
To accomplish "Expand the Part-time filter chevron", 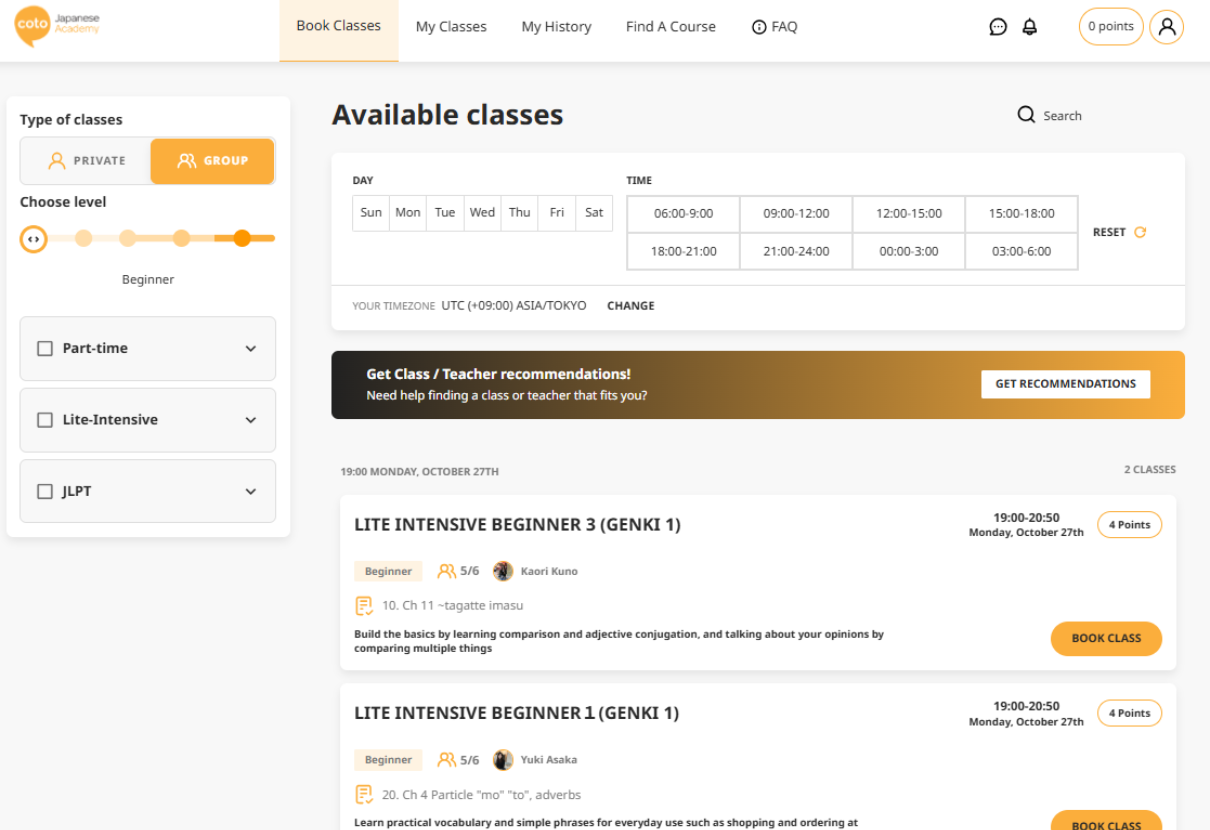I will tap(250, 349).
